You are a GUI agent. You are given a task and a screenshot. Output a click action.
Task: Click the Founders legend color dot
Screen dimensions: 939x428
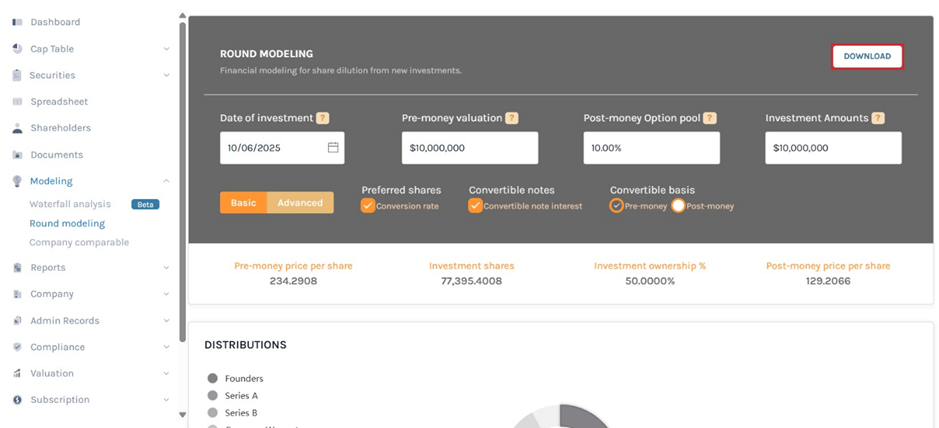pyautogui.click(x=212, y=379)
